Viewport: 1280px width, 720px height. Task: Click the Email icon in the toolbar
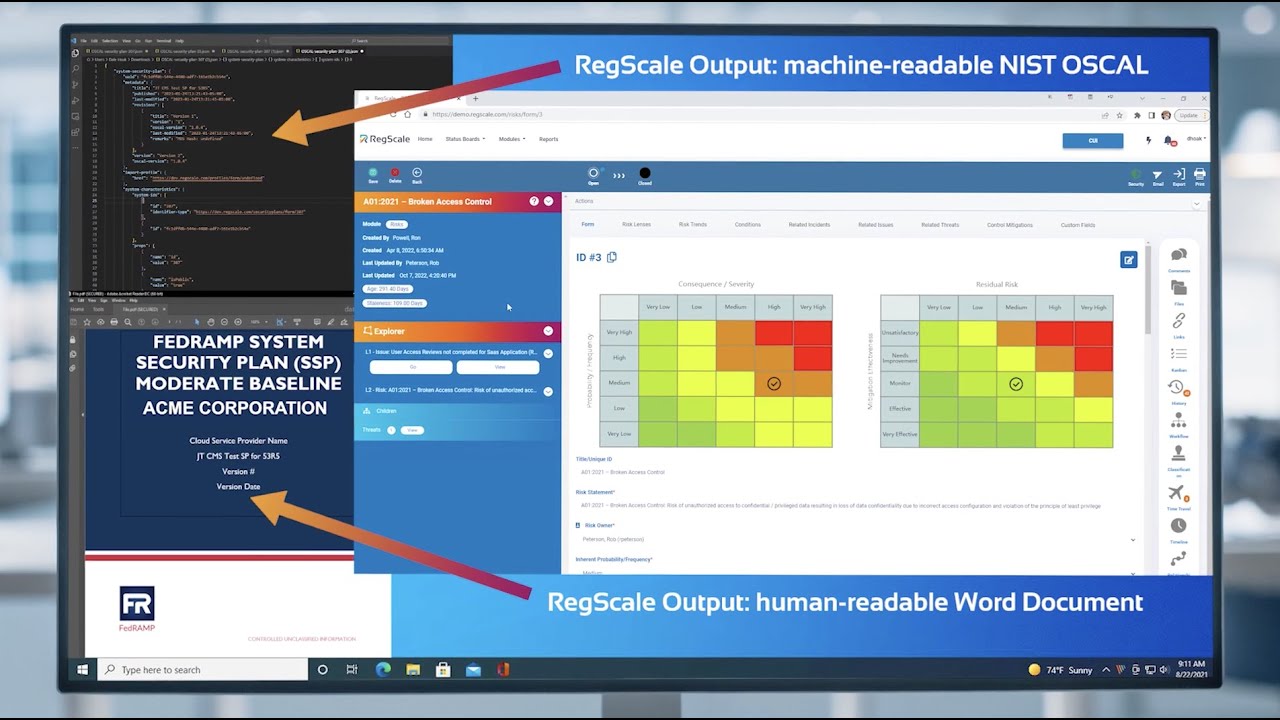coord(1157,174)
